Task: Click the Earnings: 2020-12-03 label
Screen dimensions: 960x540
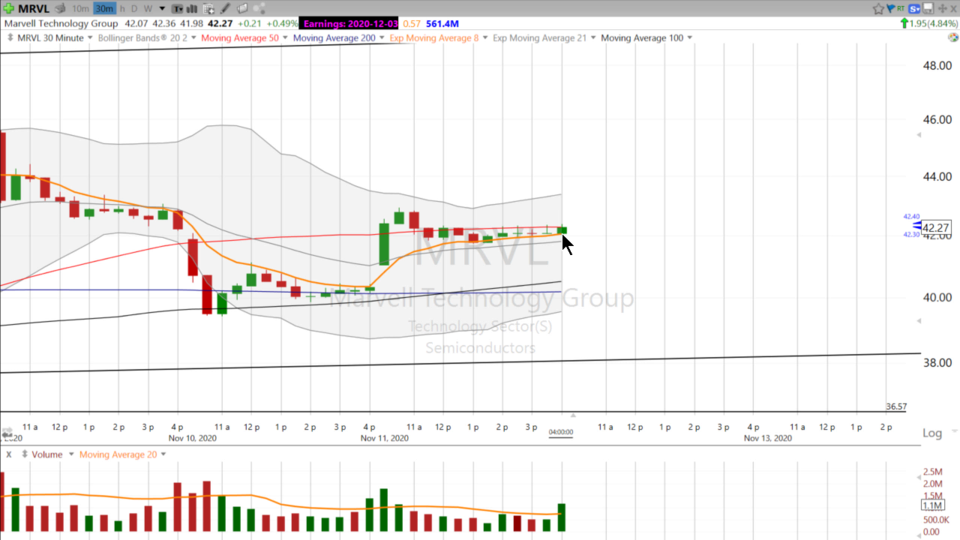Action: pyautogui.click(x=350, y=23)
